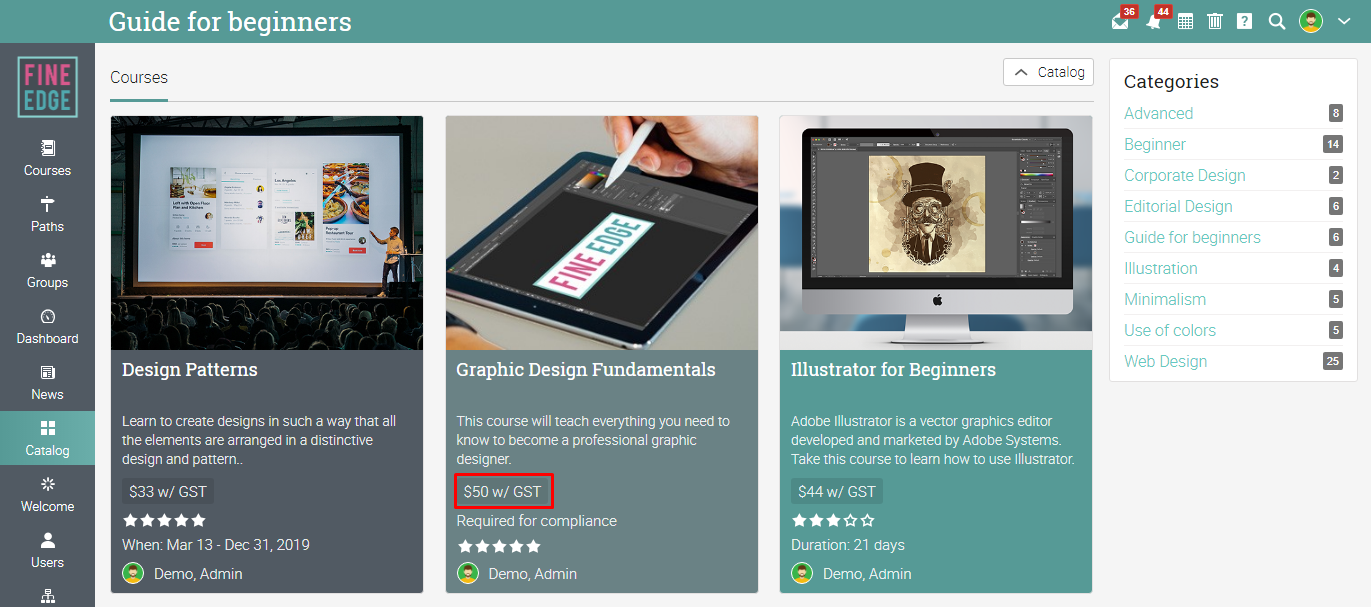
Task: Click the $44 w/ GST price
Action: tap(837, 491)
